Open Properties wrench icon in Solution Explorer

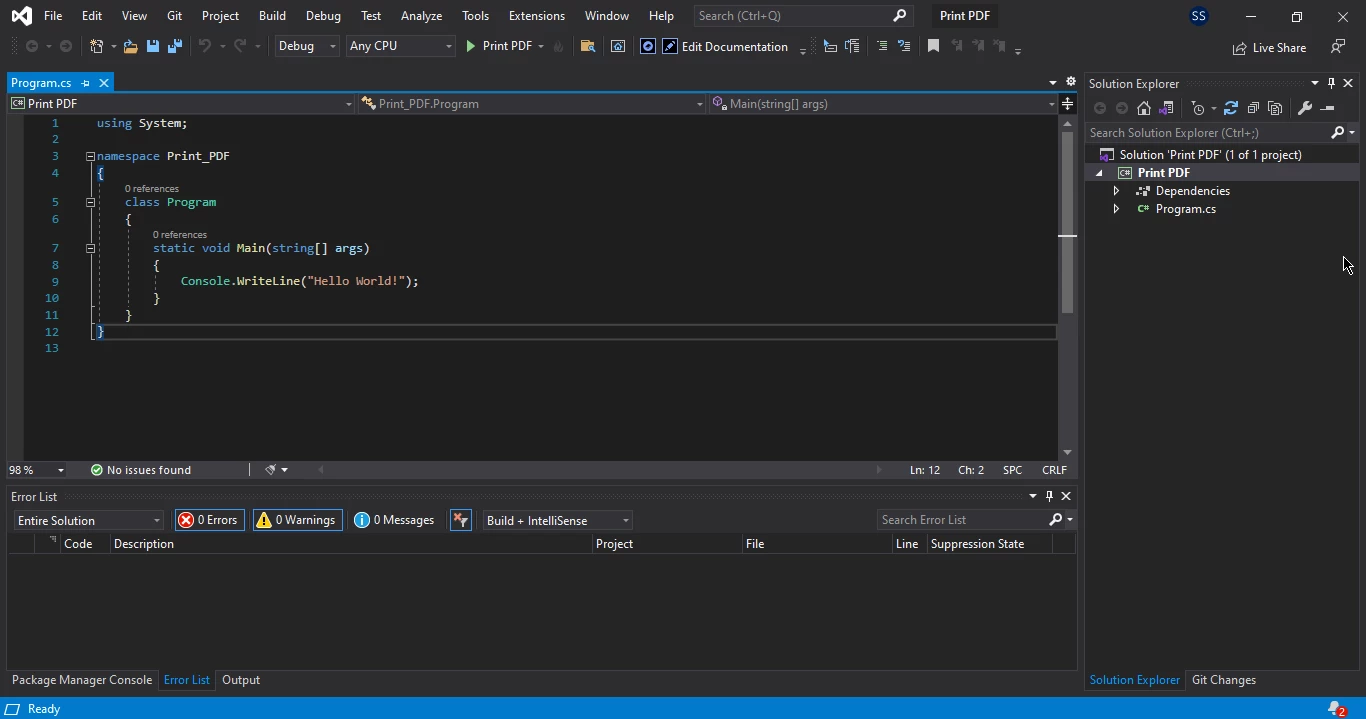pyautogui.click(x=1304, y=108)
